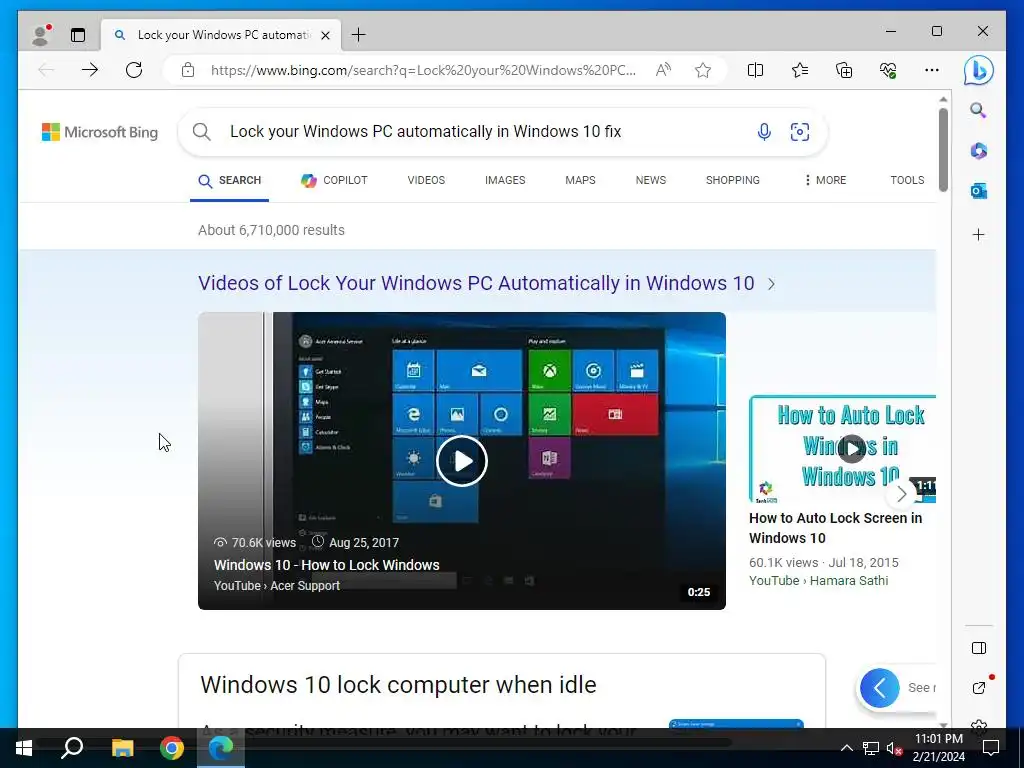
Task: Expand the MORE menu
Action: (x=825, y=180)
